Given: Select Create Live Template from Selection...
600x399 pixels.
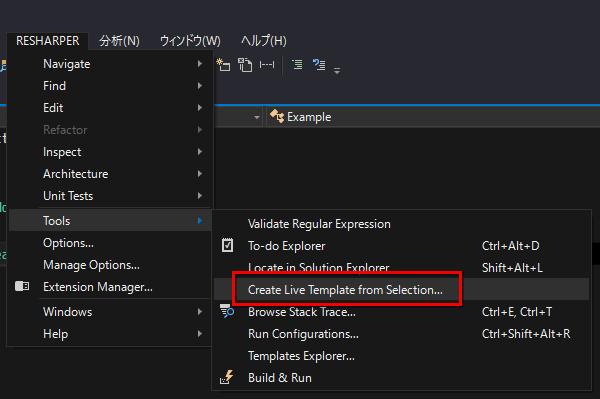Looking at the screenshot, I should (x=401, y=290).
